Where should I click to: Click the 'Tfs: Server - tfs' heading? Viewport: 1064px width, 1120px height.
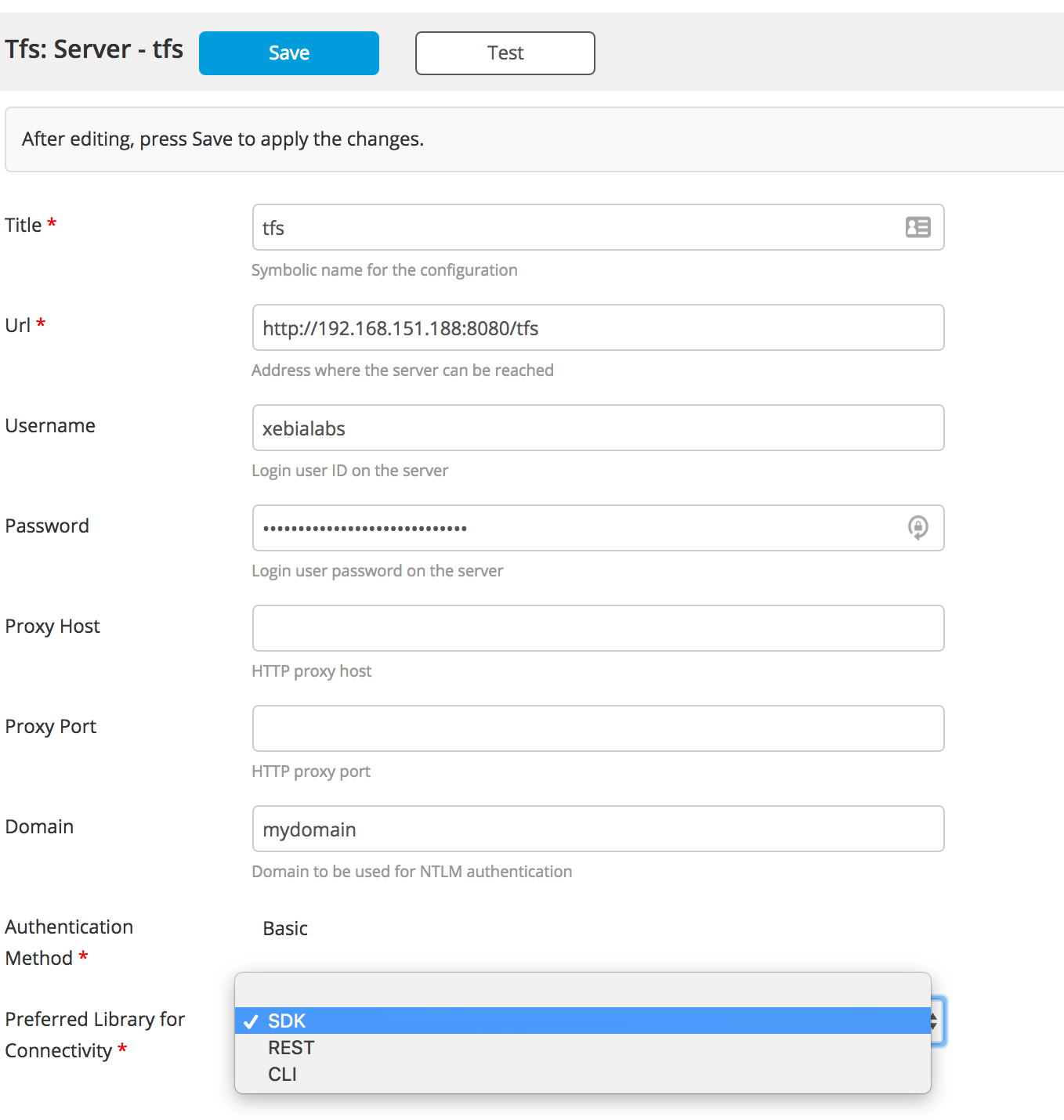[x=94, y=49]
